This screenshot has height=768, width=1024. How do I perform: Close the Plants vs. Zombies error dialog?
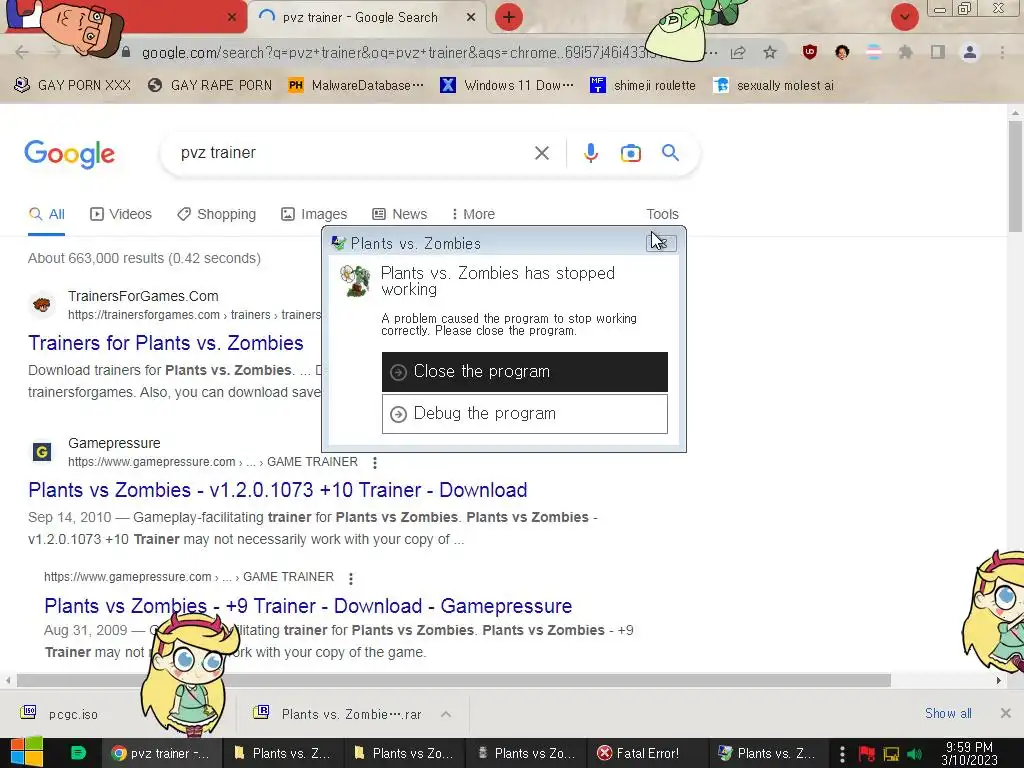(x=661, y=243)
